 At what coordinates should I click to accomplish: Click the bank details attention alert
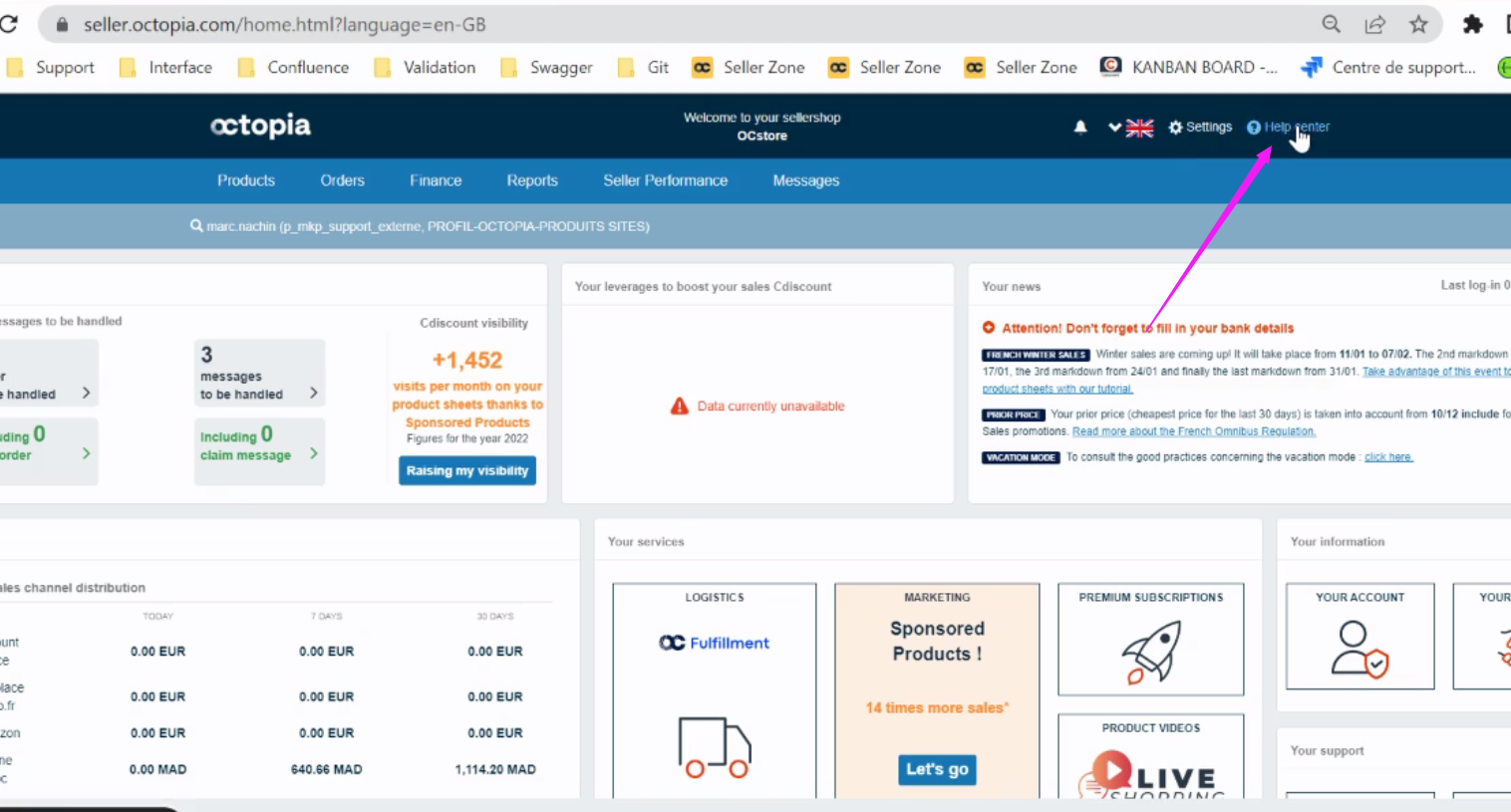(1138, 328)
